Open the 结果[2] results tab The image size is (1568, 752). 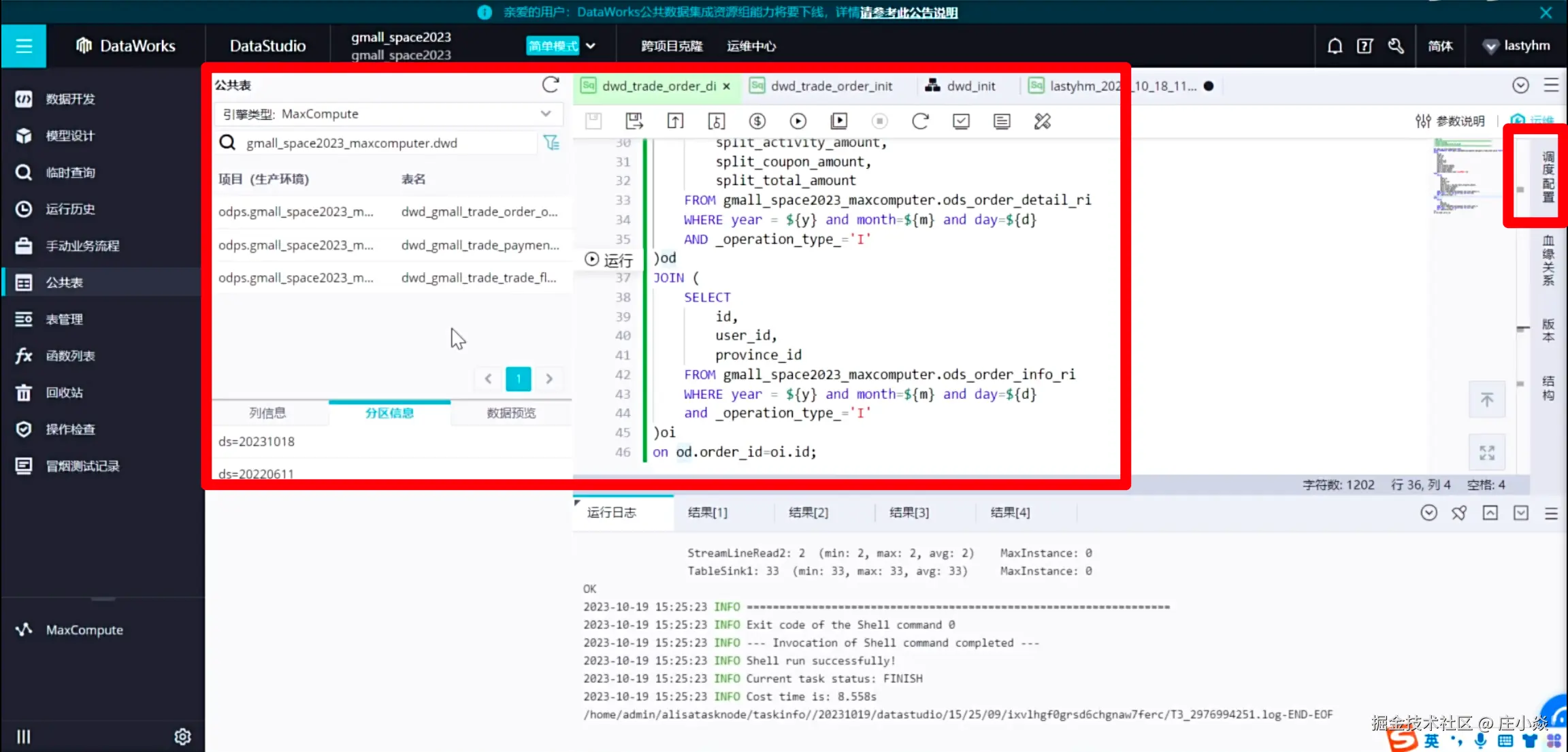point(808,512)
